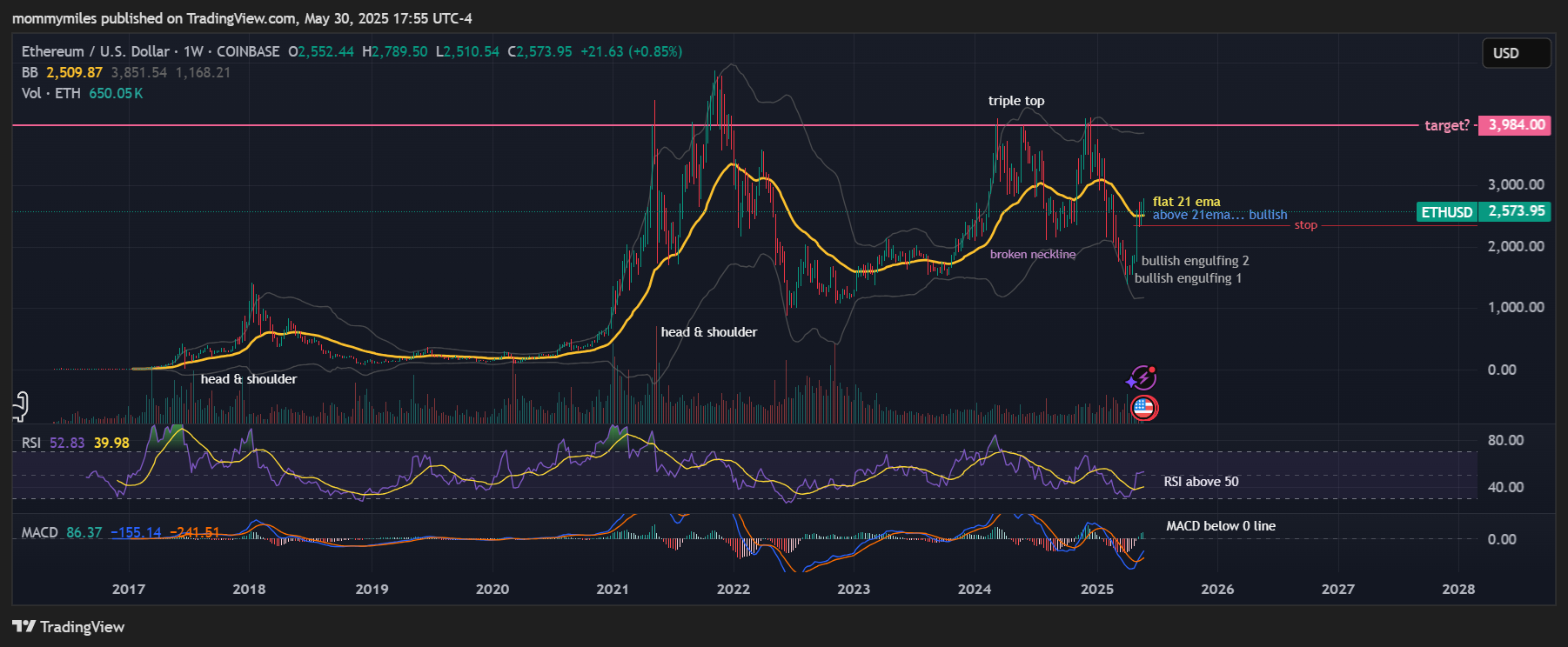Select MACD value -155.14
1568x647 pixels.
[136, 532]
